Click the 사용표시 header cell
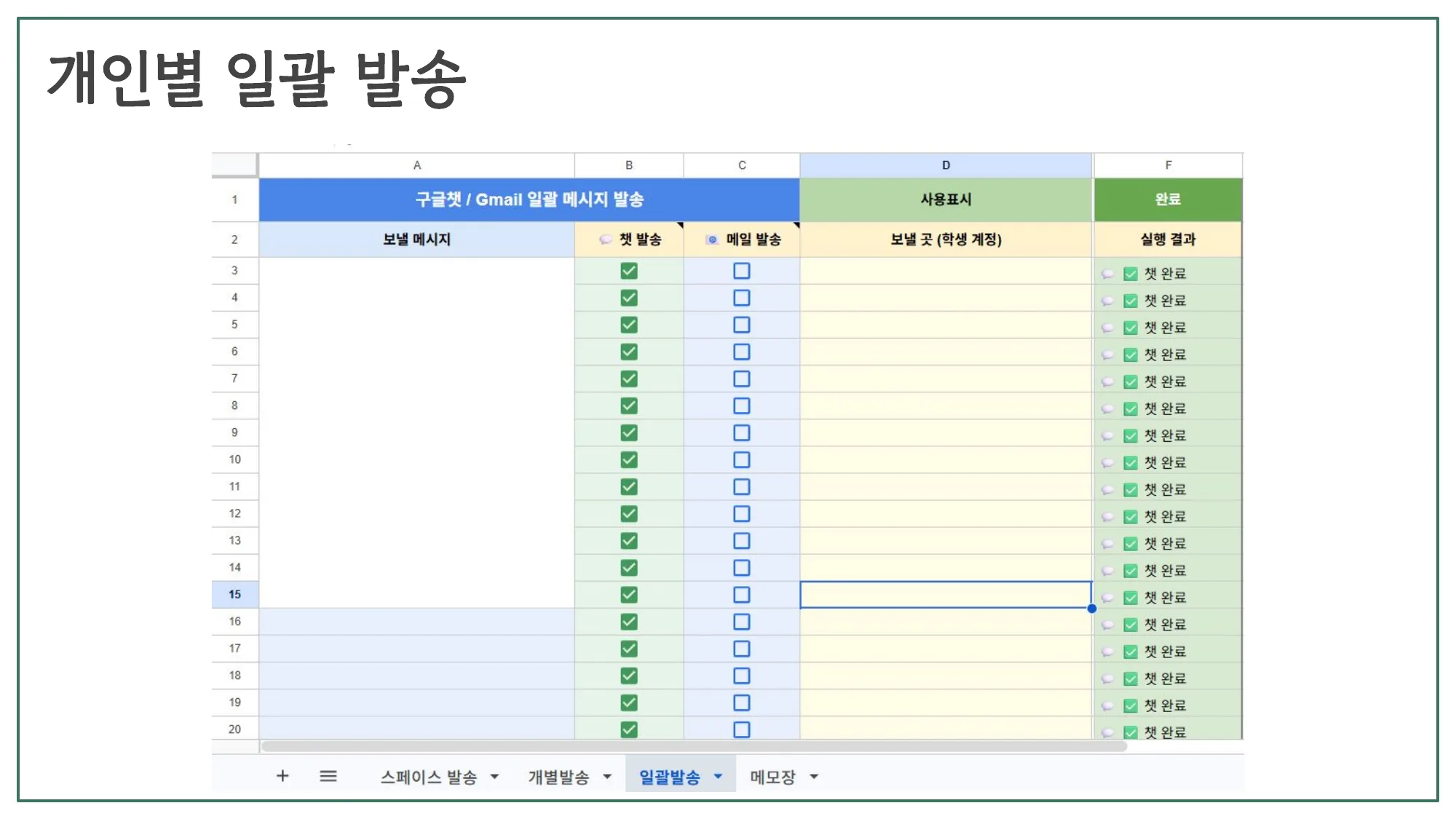The width and height of the screenshot is (1456, 819). coord(946,199)
